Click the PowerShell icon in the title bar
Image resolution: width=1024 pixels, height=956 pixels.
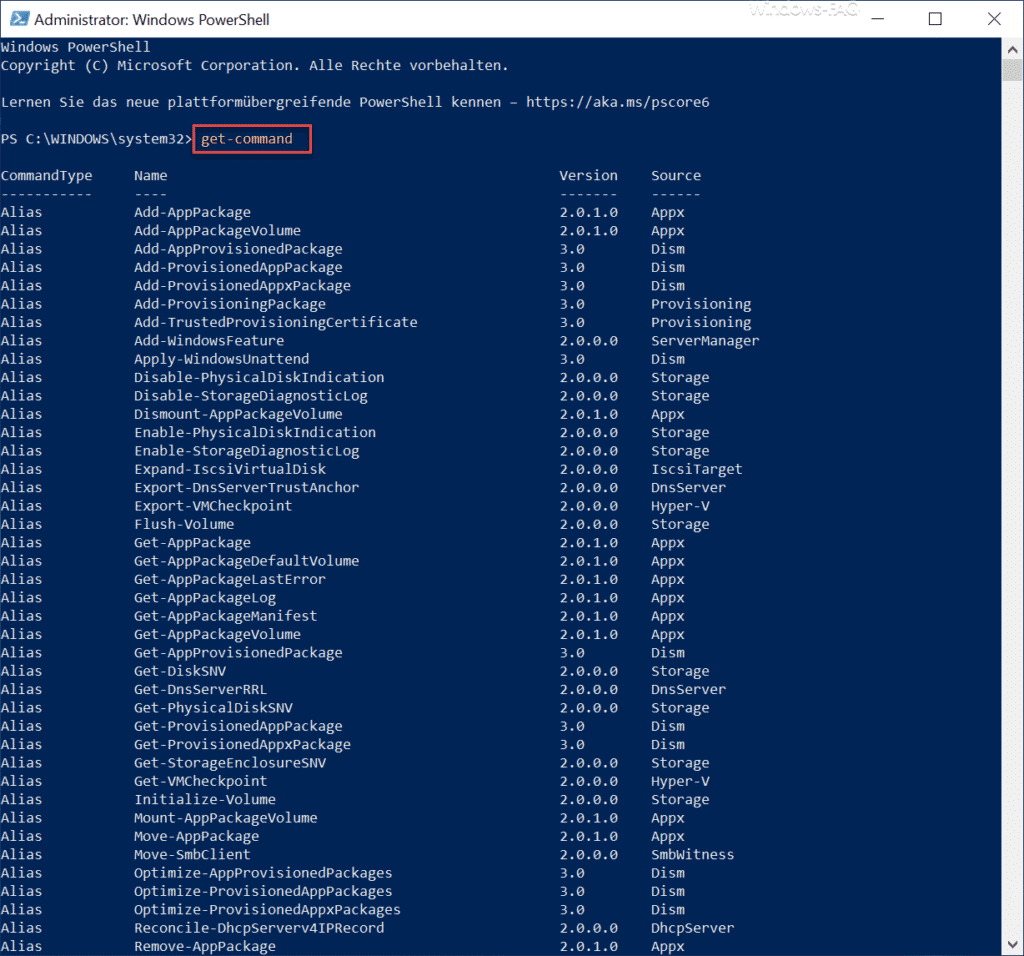click(x=19, y=19)
